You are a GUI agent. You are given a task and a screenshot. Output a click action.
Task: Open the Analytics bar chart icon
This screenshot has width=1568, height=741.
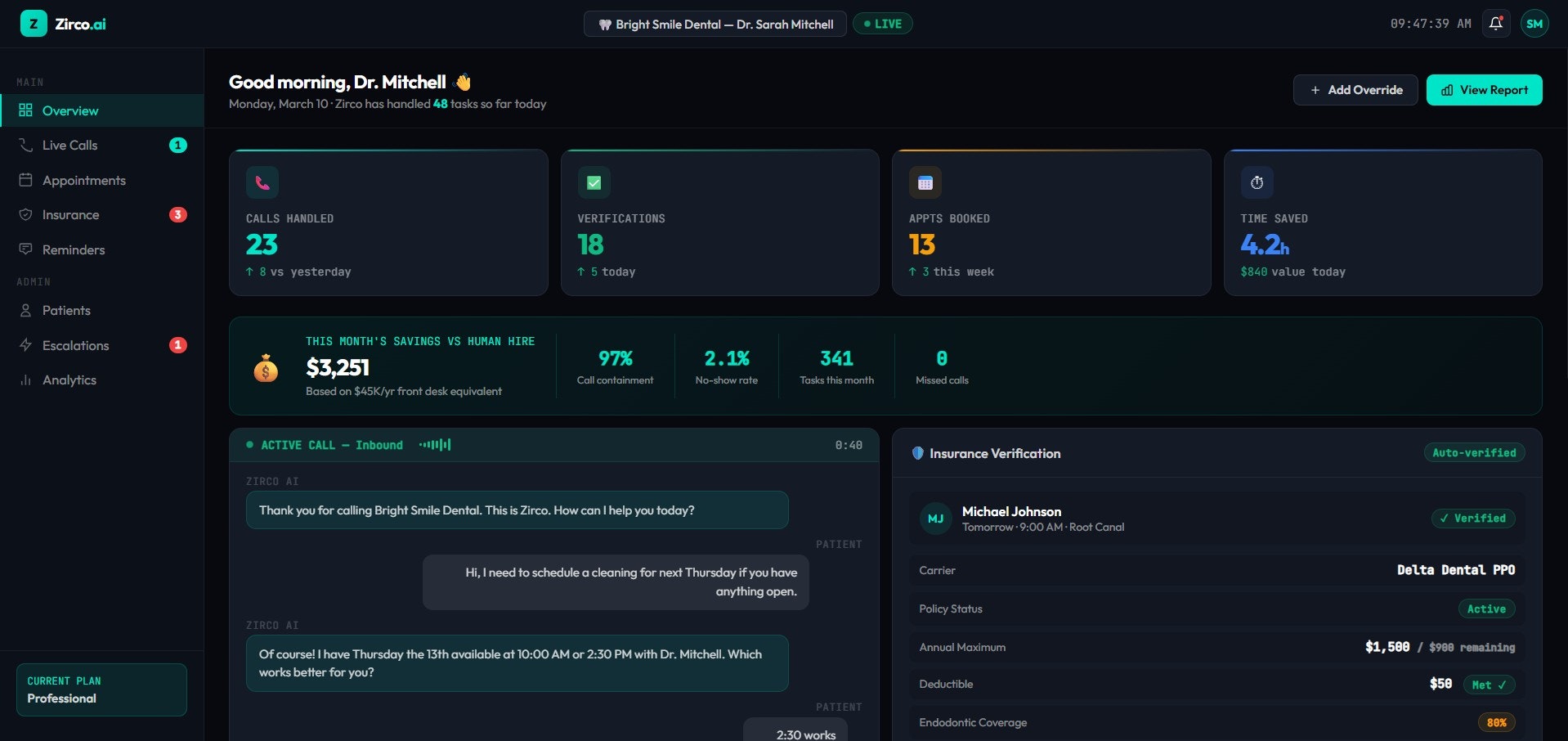pos(25,379)
